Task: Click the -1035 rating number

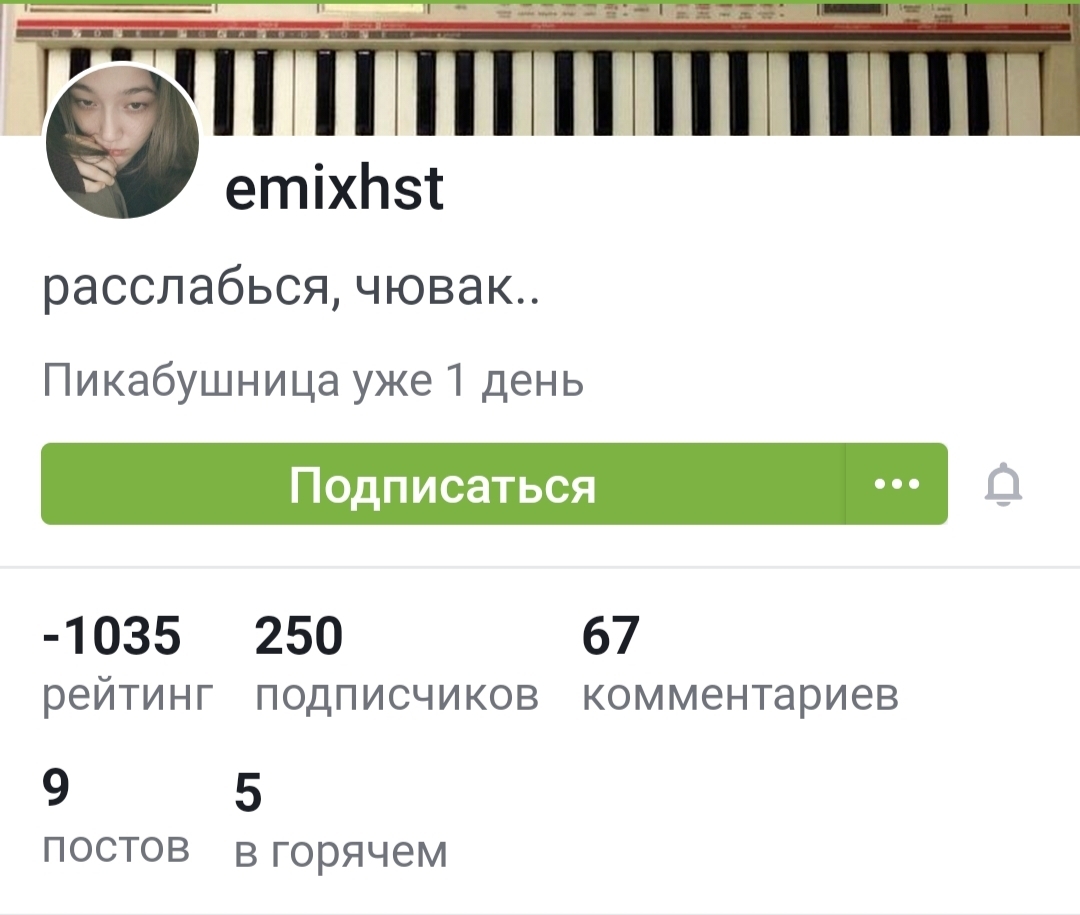Action: (x=112, y=635)
